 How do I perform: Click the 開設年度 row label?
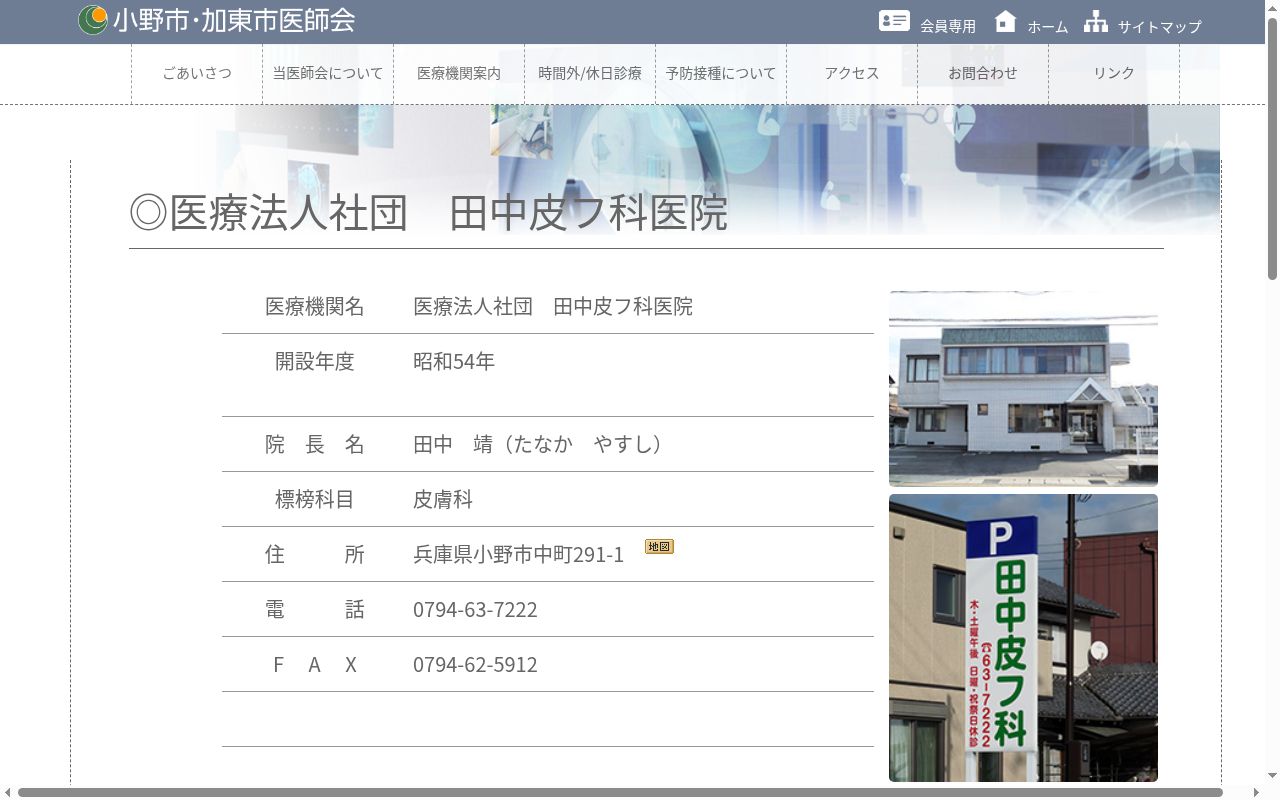click(315, 361)
